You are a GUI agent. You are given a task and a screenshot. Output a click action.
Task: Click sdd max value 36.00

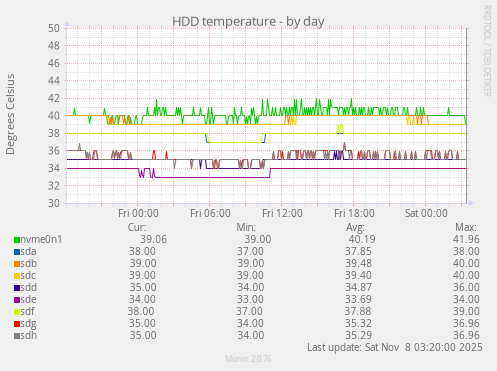466,287
